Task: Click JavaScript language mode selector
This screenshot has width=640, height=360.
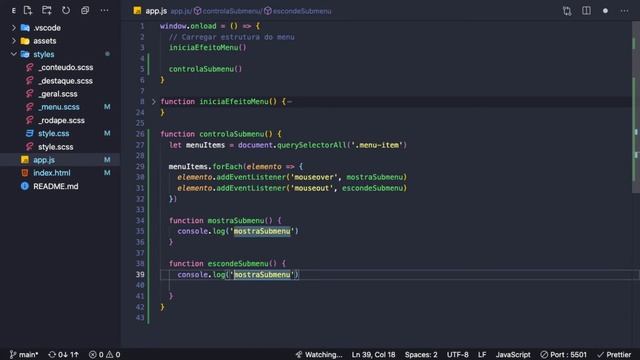Action: [513, 354]
